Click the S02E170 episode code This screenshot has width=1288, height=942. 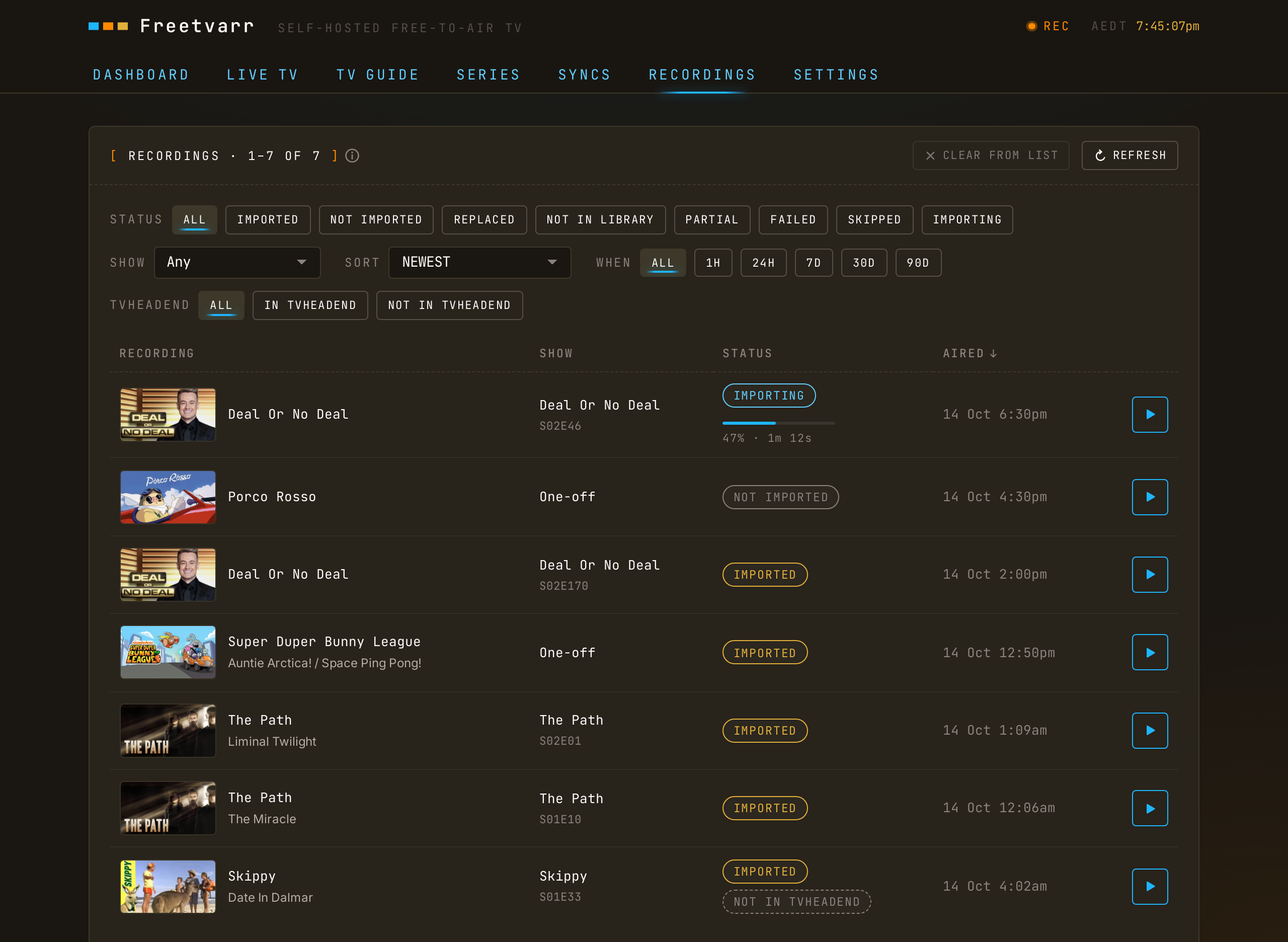click(563, 586)
